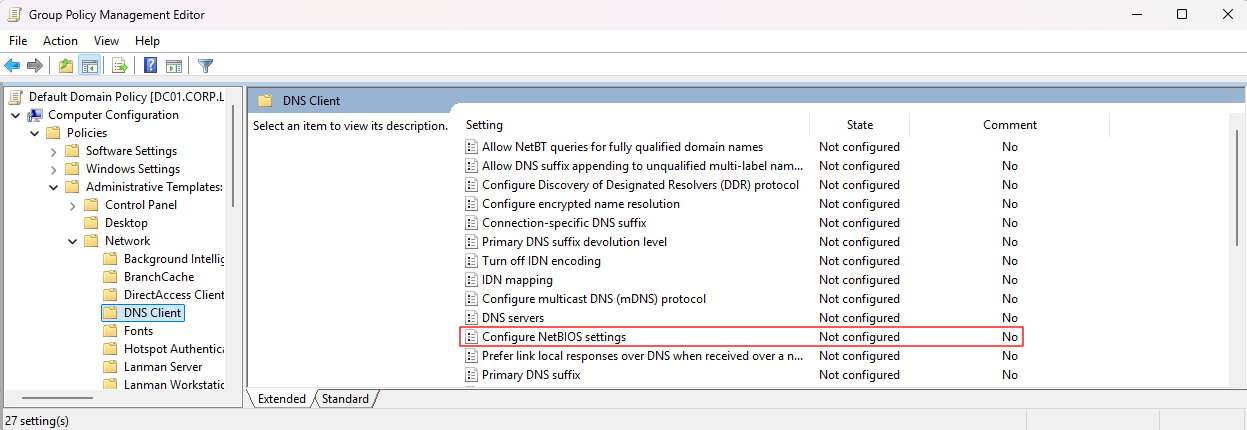This screenshot has width=1247, height=430.
Task: Click policy icon beside DNS servers
Action: coord(472,318)
